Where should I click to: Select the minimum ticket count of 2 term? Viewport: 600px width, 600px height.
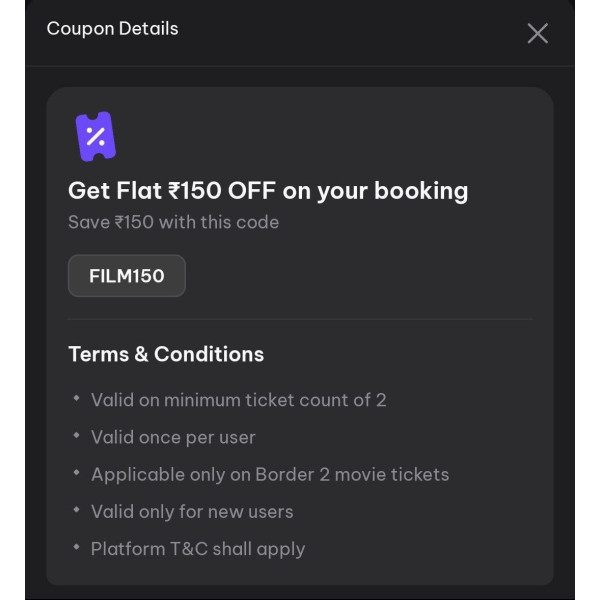point(238,400)
